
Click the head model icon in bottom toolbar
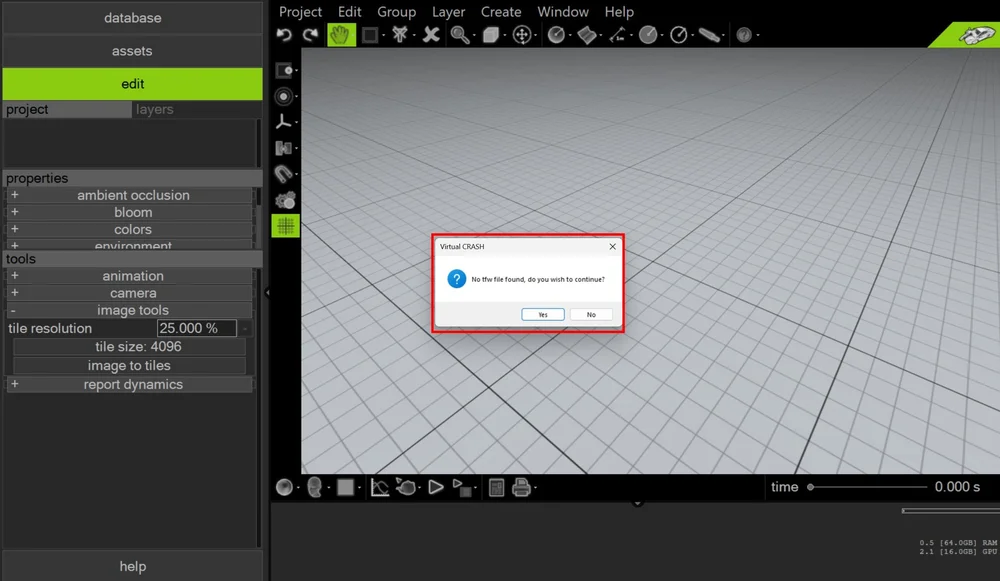314,487
